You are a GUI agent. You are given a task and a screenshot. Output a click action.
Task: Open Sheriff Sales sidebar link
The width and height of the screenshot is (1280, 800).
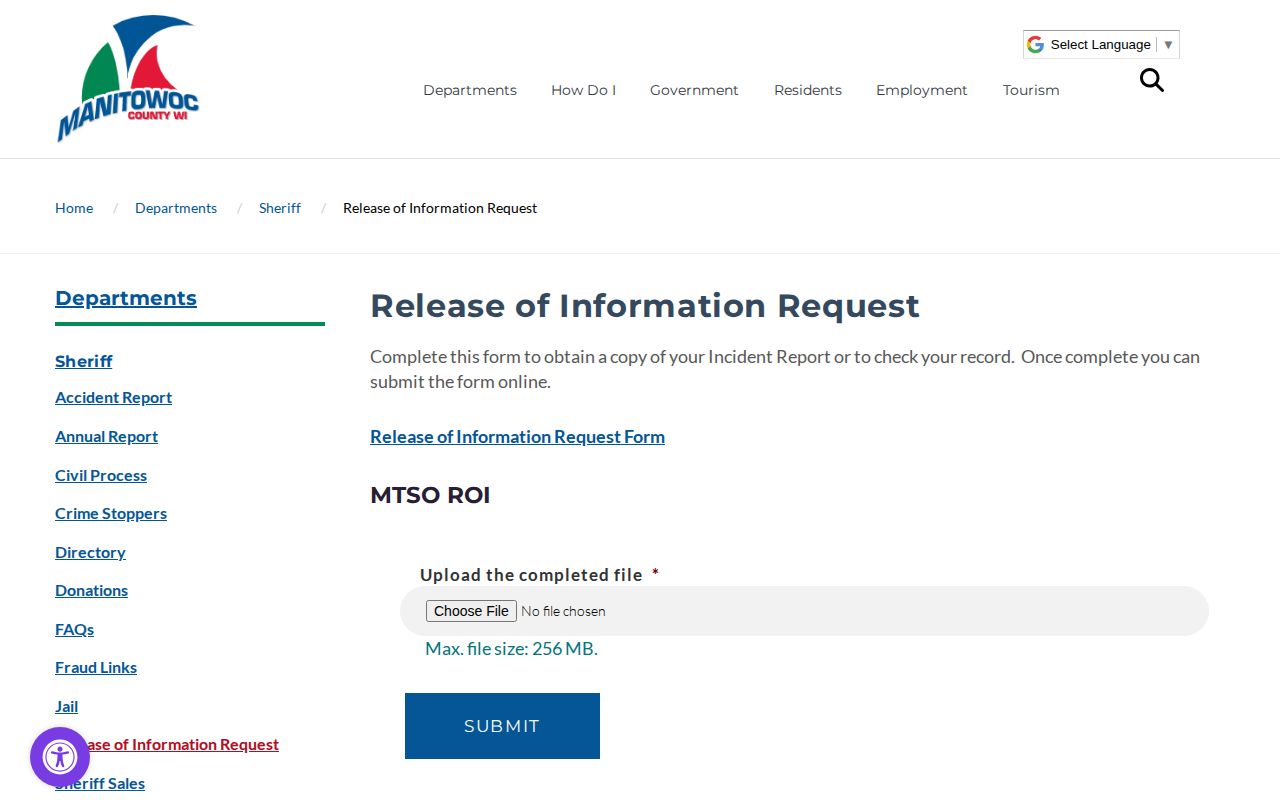tap(100, 783)
